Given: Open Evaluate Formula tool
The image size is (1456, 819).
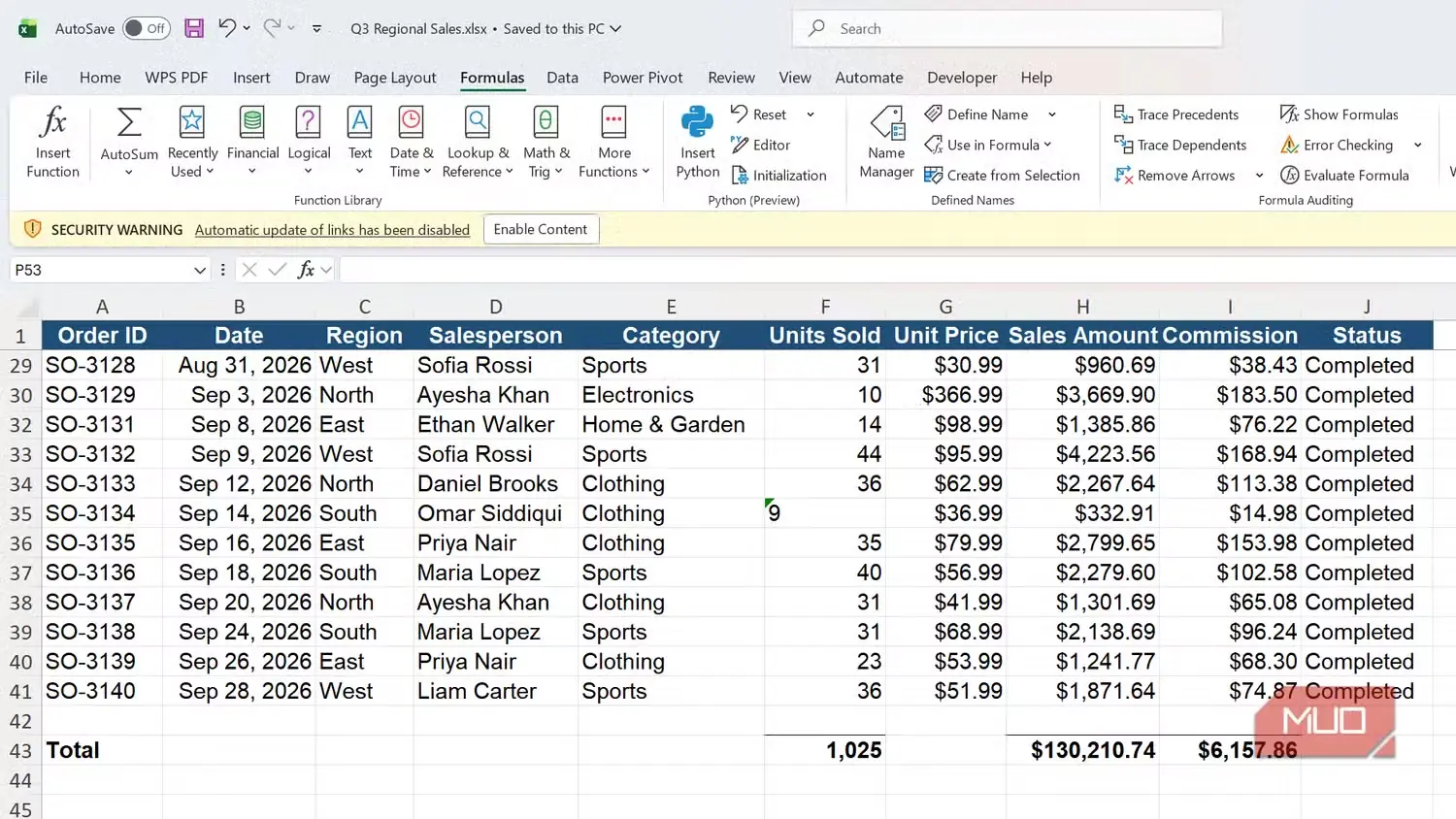Looking at the screenshot, I should click(x=1344, y=175).
